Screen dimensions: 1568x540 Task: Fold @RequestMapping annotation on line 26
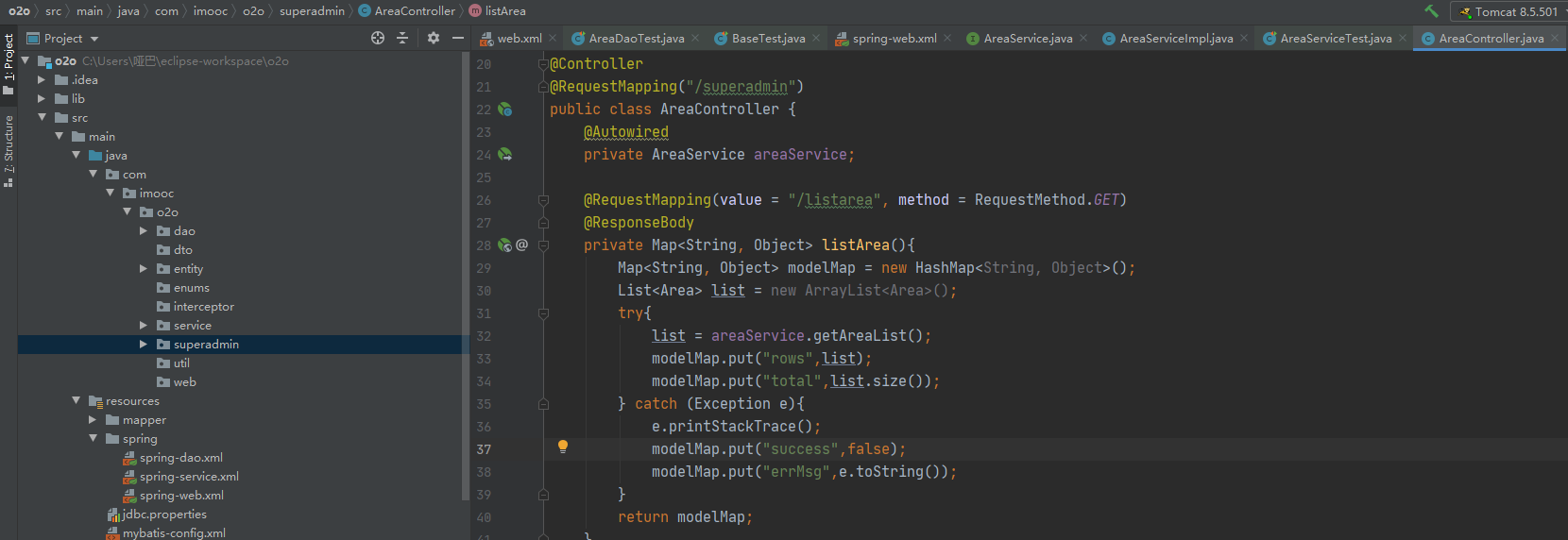coord(543,200)
